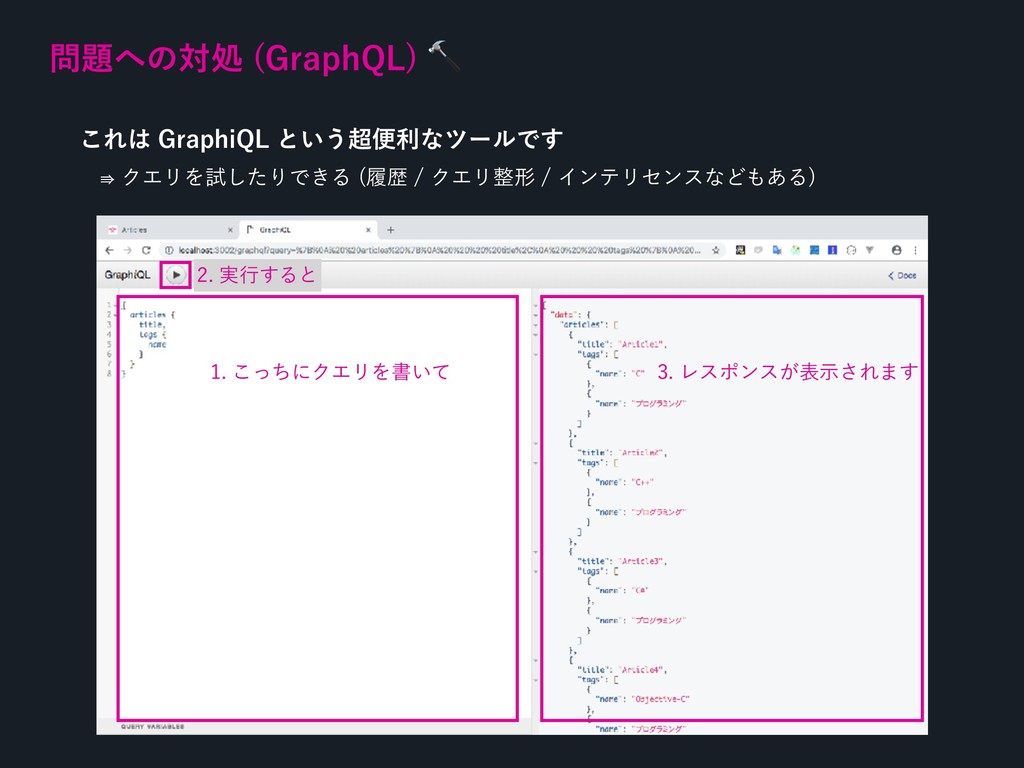Open the black-and-white pixelated extension icon
Screen dimensions: 1024x768
740,250
